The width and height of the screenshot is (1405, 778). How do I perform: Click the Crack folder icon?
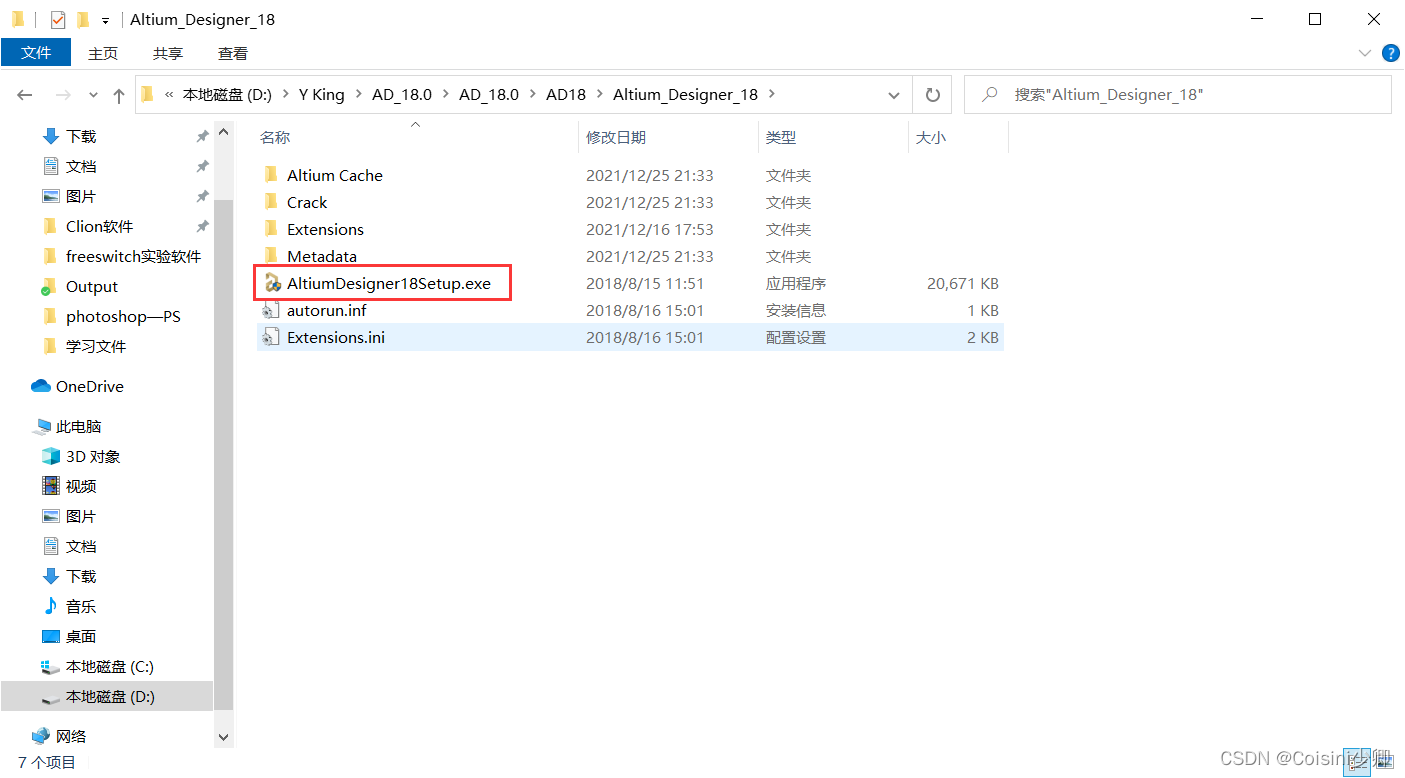[x=270, y=202]
